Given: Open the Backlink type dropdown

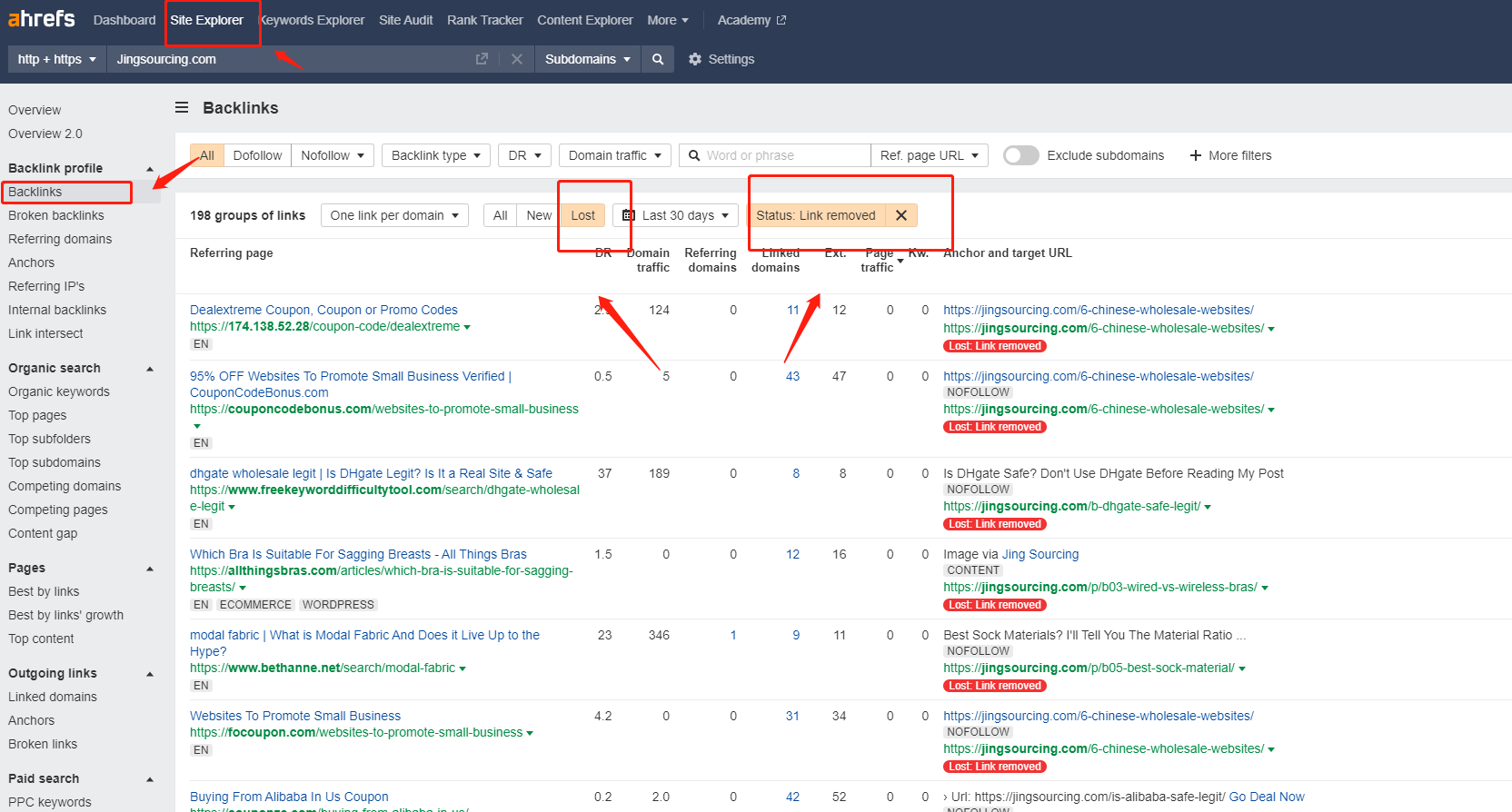Looking at the screenshot, I should pos(436,155).
